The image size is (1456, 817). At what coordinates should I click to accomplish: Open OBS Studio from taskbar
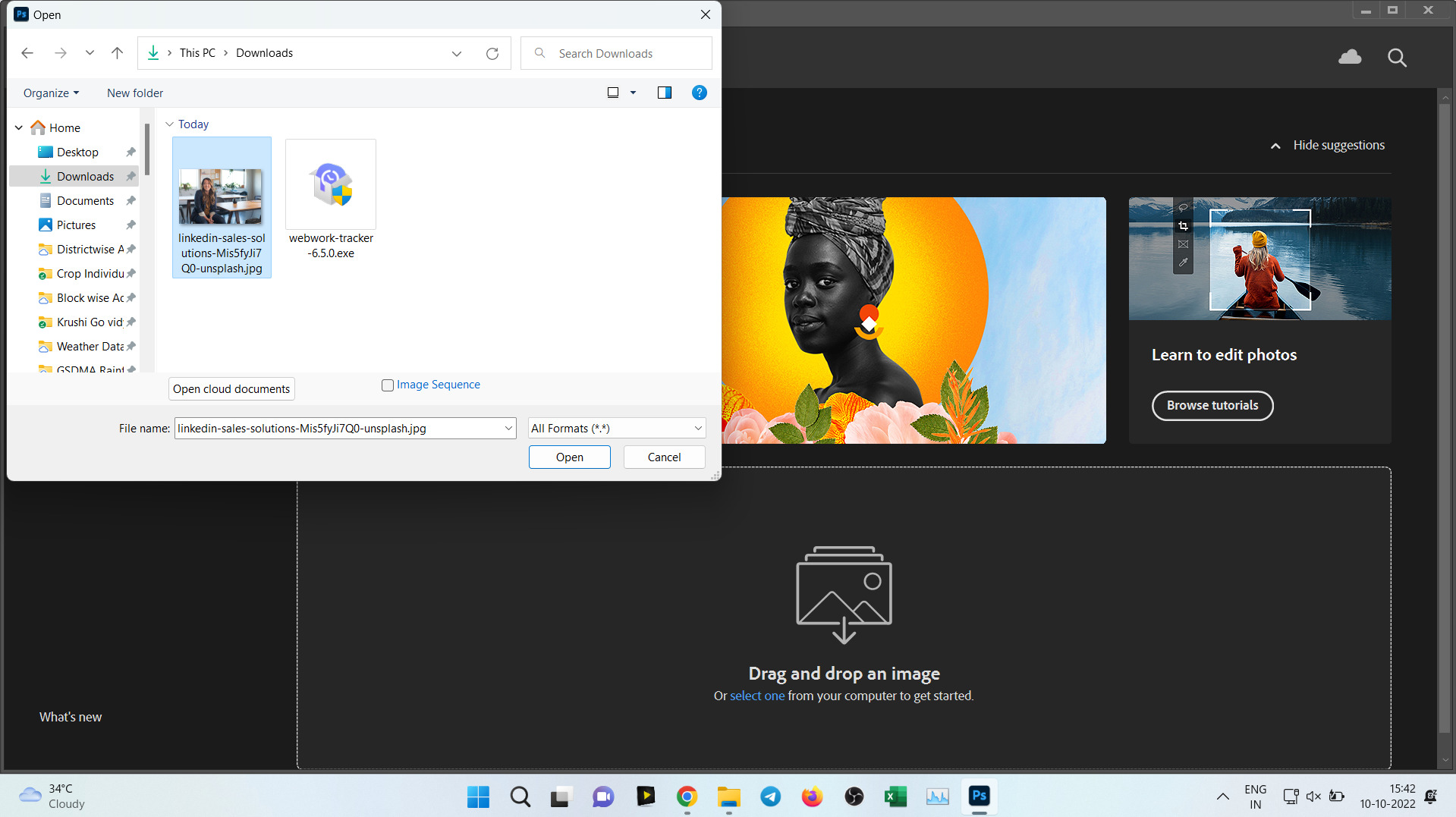854,797
